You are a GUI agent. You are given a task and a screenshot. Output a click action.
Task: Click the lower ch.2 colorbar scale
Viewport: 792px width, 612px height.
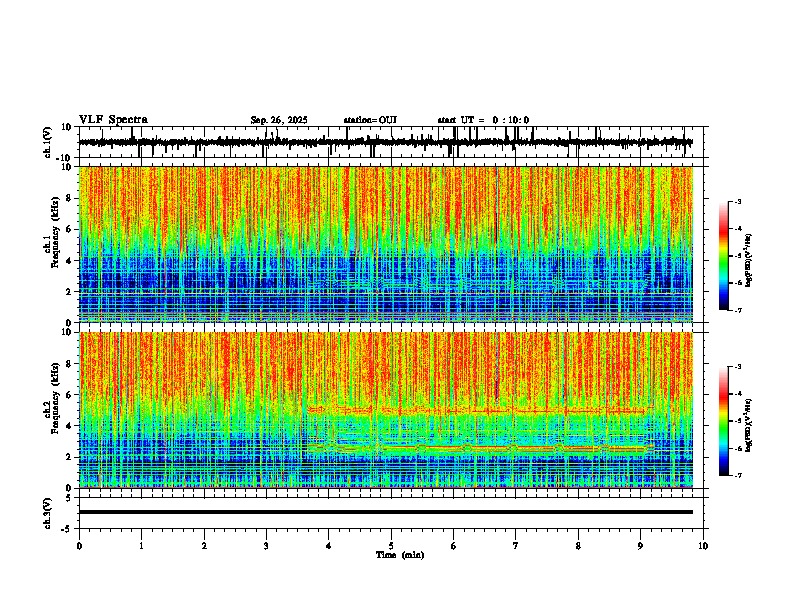point(724,421)
